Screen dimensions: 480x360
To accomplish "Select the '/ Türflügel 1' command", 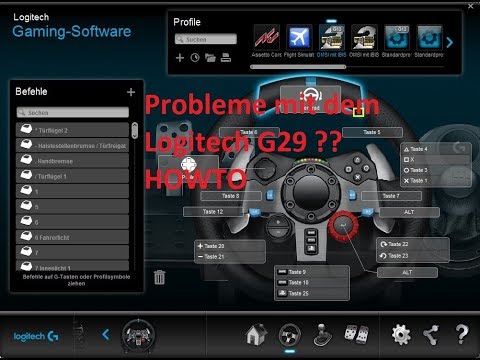I will (72, 176).
